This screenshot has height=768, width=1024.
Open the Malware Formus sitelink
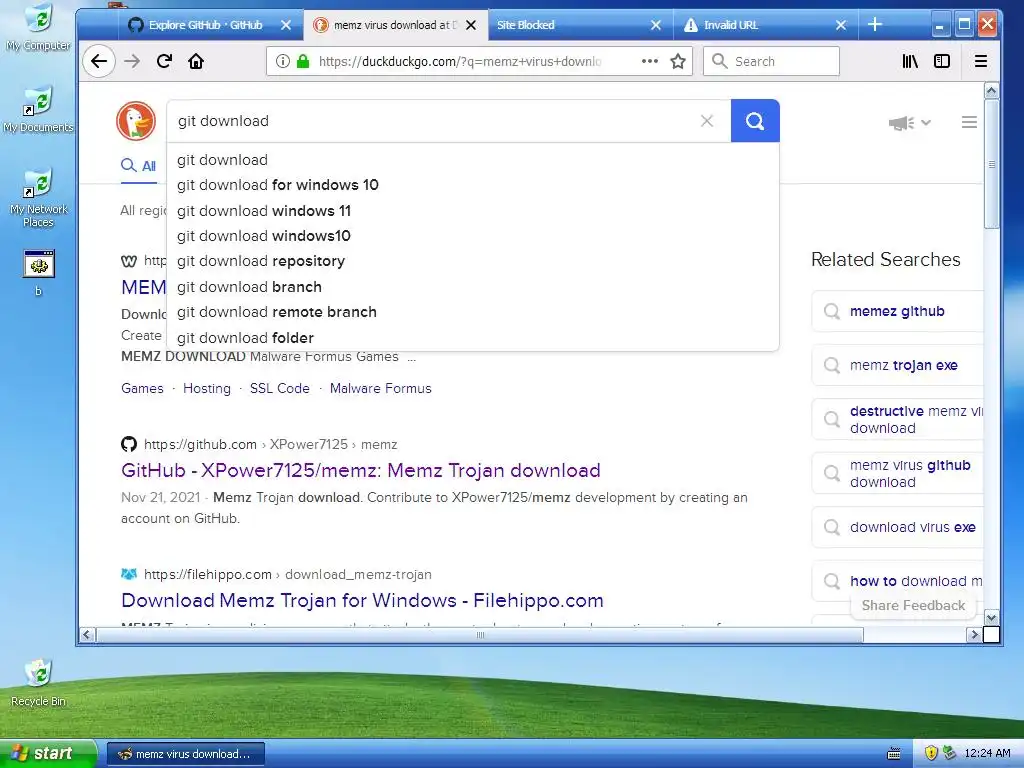[x=381, y=388]
